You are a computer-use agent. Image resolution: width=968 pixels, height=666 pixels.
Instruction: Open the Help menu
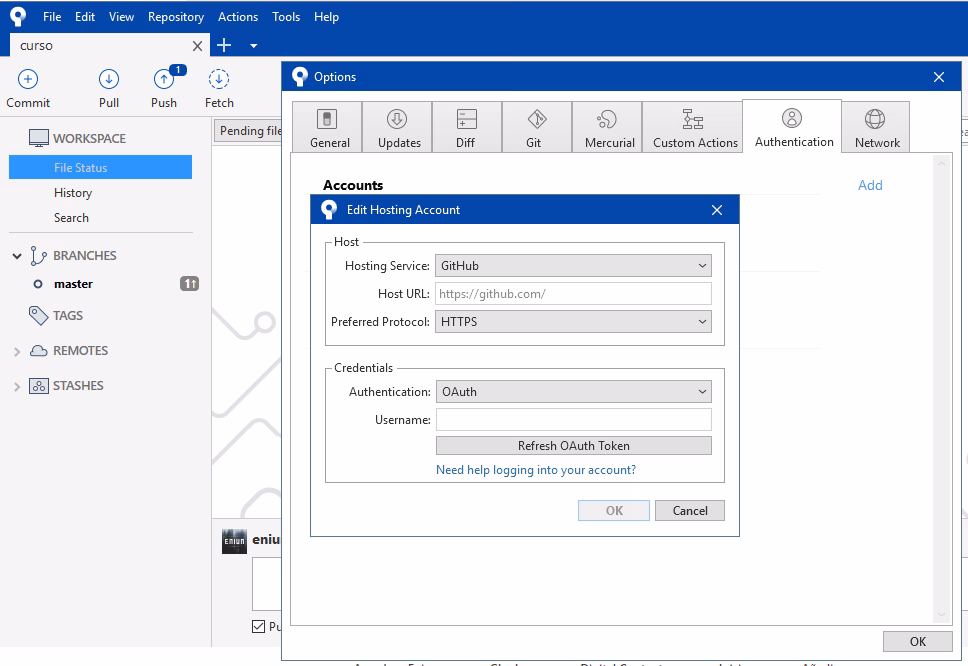point(326,17)
